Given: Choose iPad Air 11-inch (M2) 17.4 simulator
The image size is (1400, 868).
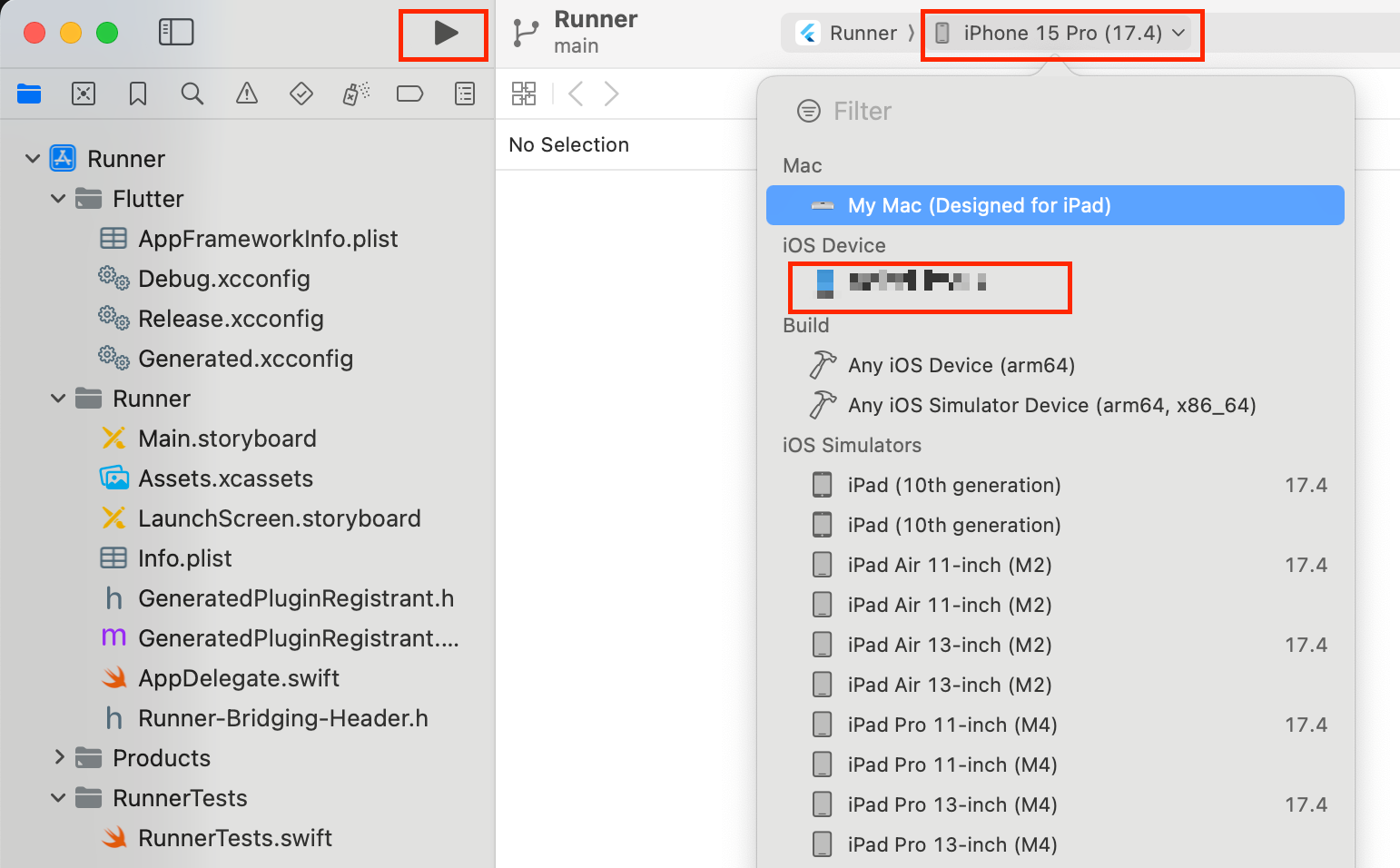Looking at the screenshot, I should point(1055,565).
